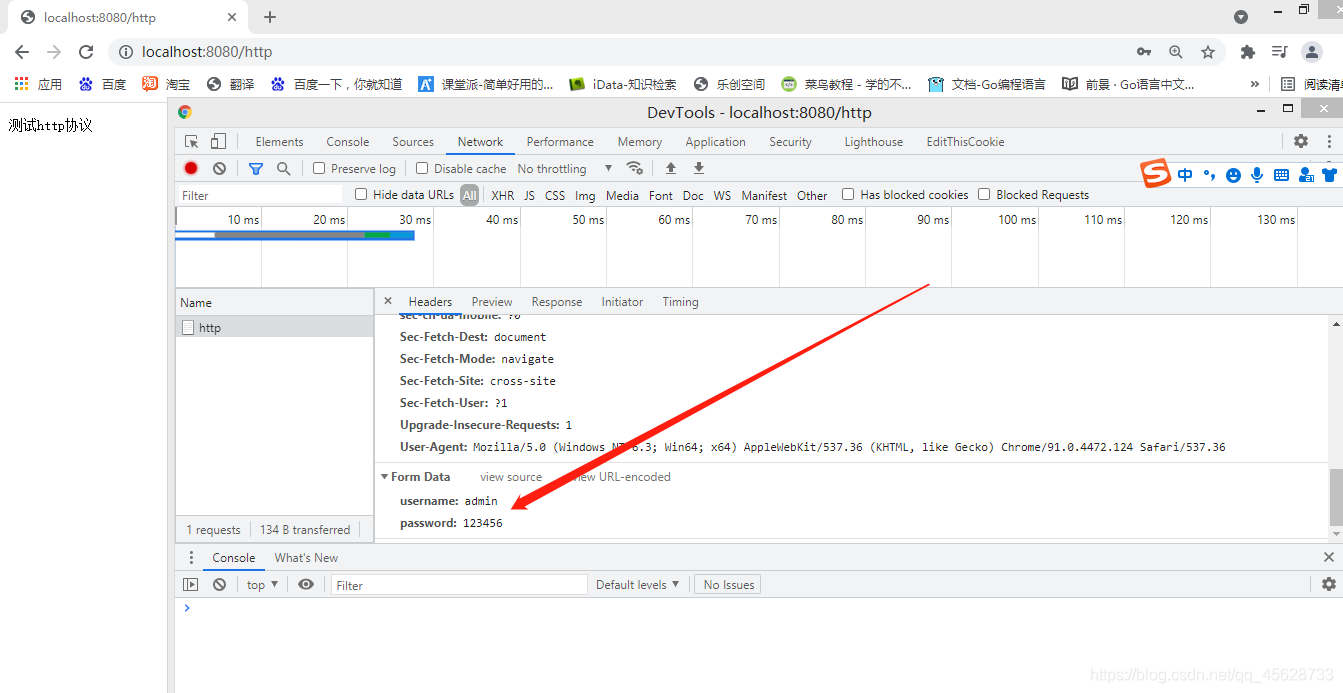Click the network Filter input field
This screenshot has height=693, width=1343.
(261, 195)
